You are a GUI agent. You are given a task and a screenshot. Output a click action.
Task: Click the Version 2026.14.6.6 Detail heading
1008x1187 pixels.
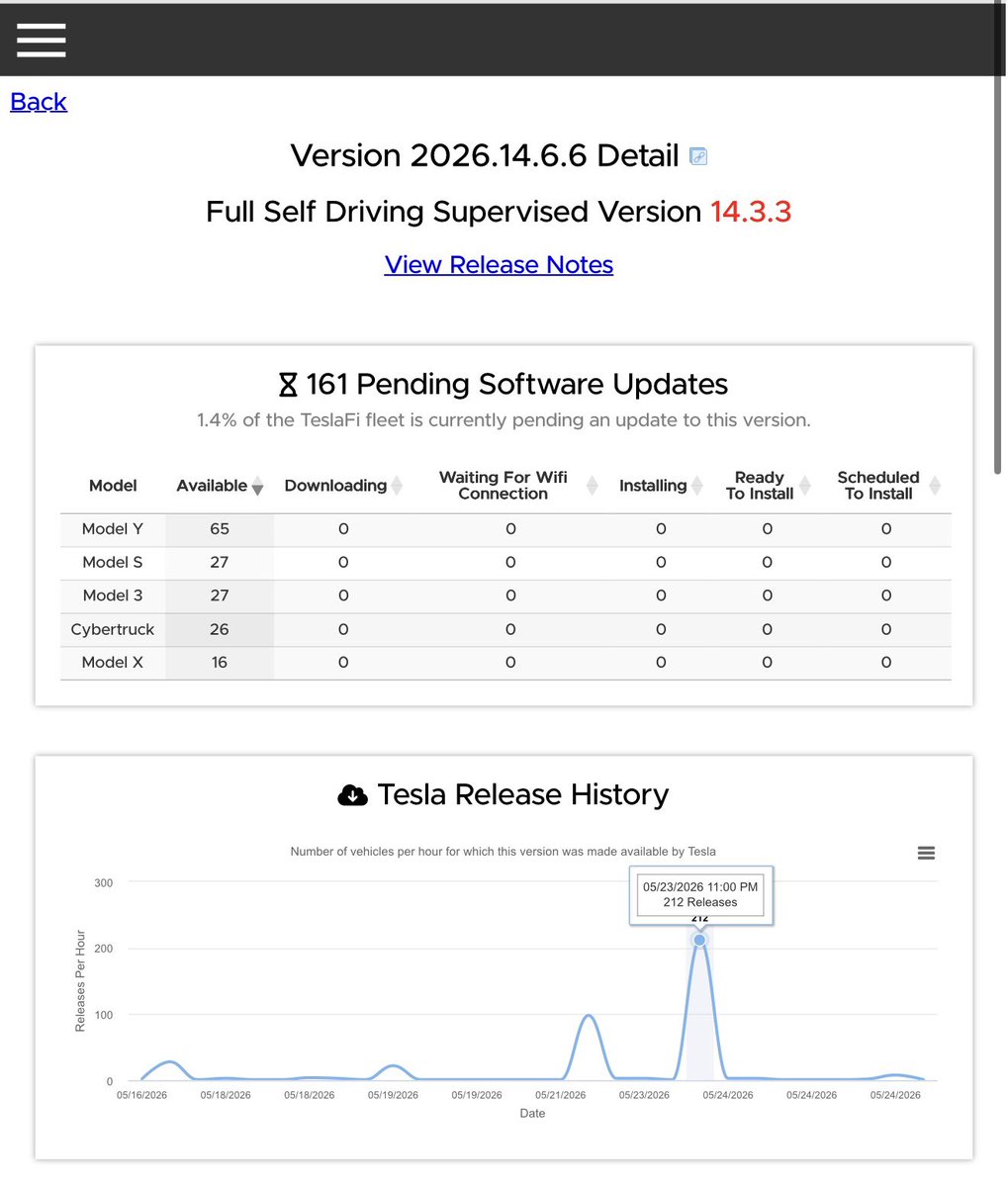[485, 156]
